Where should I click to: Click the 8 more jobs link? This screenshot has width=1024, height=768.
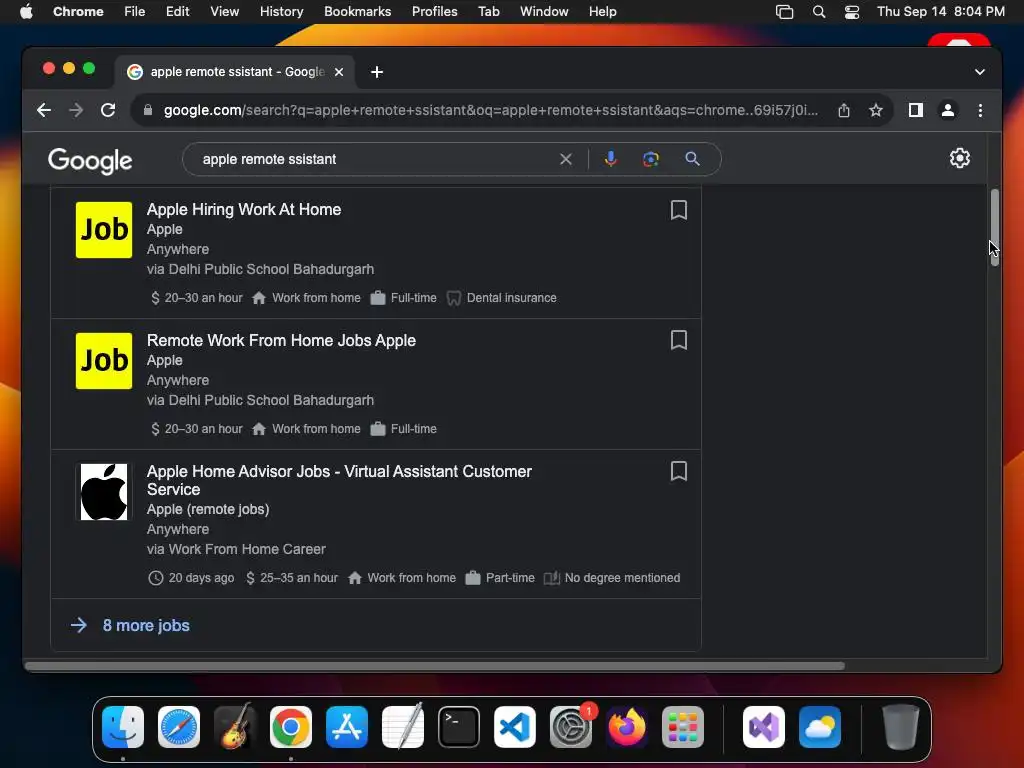[x=146, y=625]
